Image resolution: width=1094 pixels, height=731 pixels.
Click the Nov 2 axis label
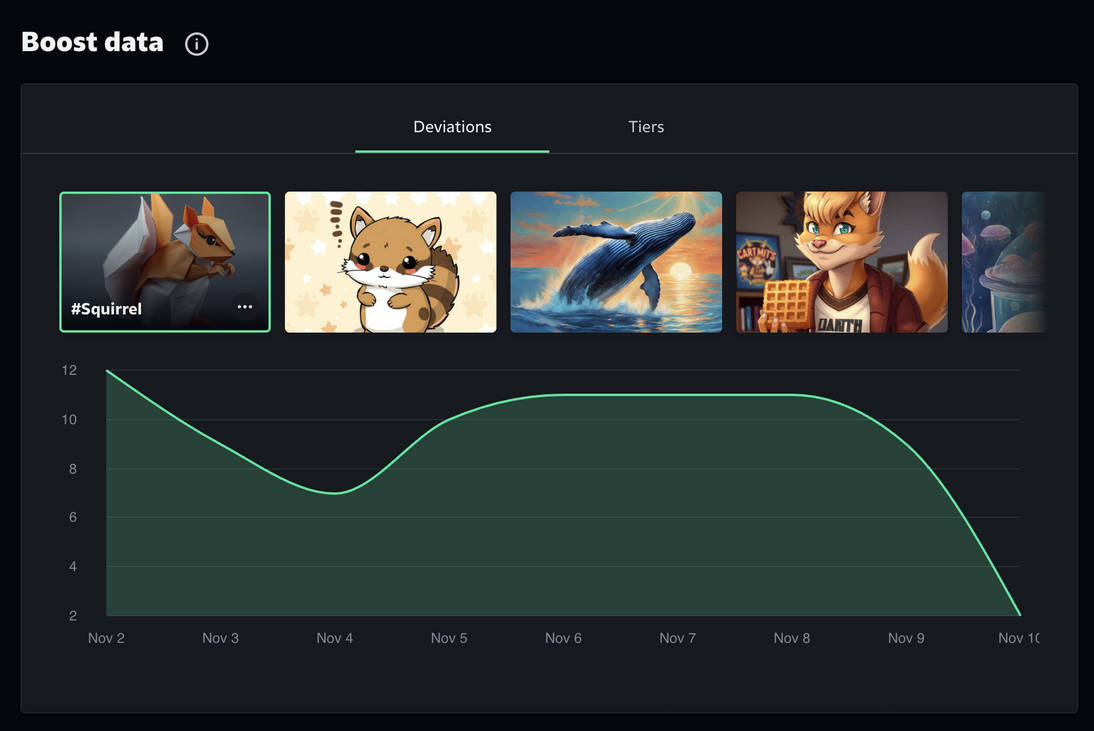106,638
